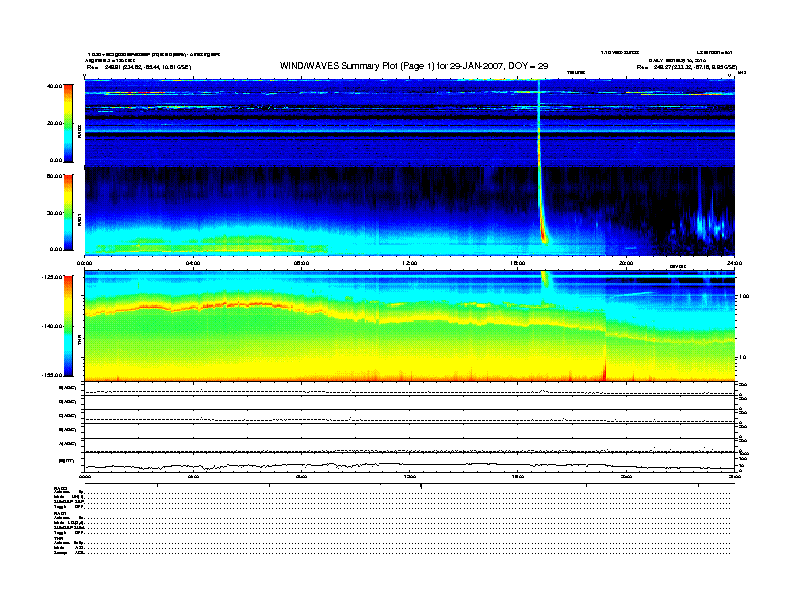Click the 40.00 label on RAD2 scale
Image resolution: width=792 pixels, height=612 pixels.
54,86
